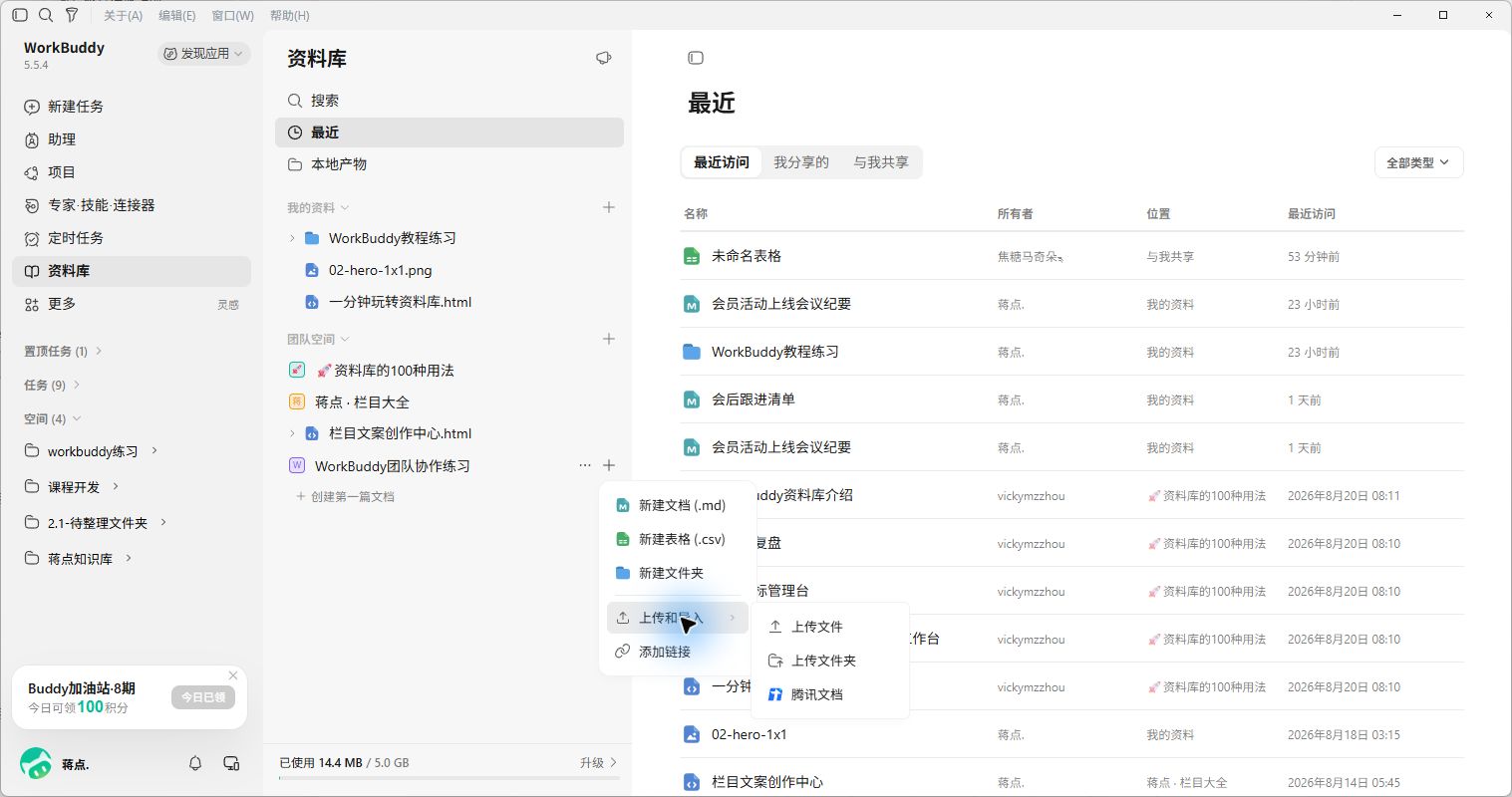The width and height of the screenshot is (1512, 797).
Task: Click the plus icon on WorkBuddy团队协作练习 row
Action: (609, 465)
